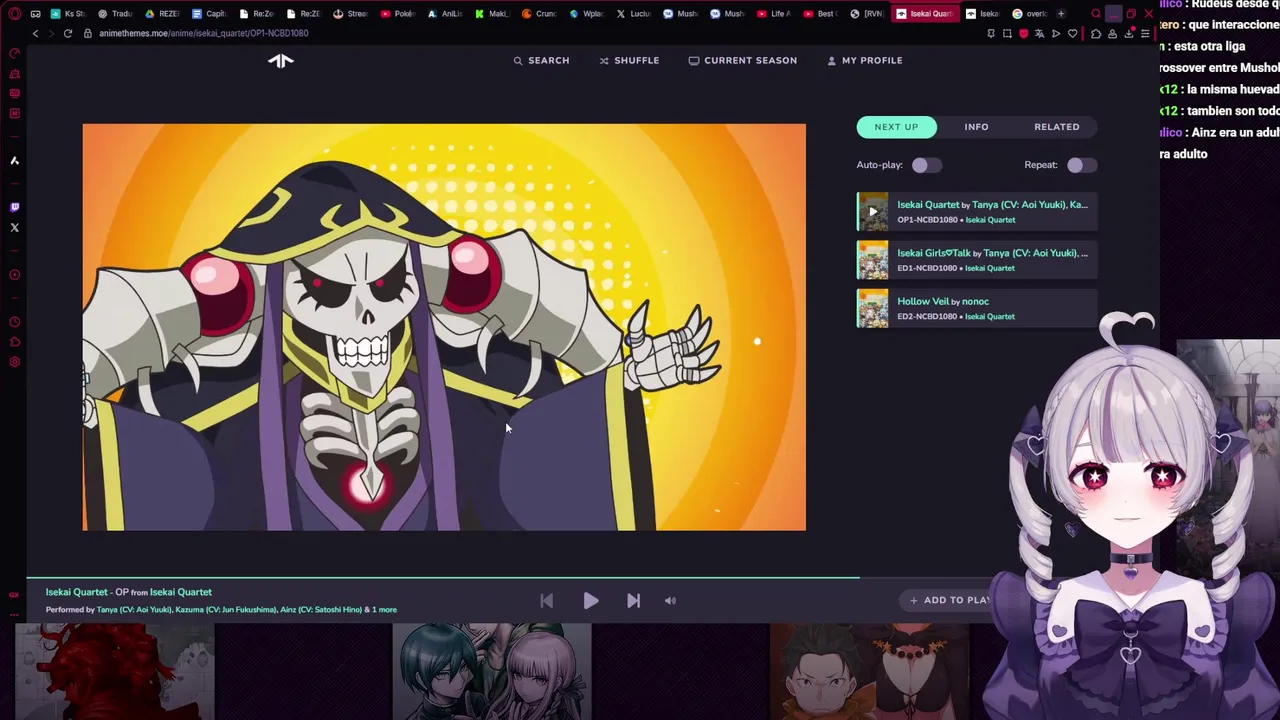The image size is (1280, 720).
Task: Open Extensions cube sidebar icon
Action: point(14,342)
